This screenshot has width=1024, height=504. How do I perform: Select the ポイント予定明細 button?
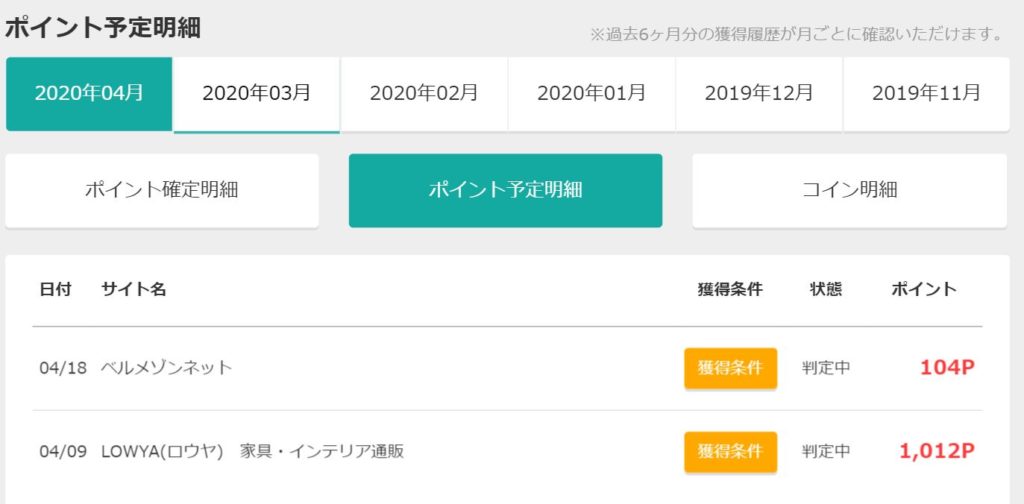pyautogui.click(x=505, y=191)
